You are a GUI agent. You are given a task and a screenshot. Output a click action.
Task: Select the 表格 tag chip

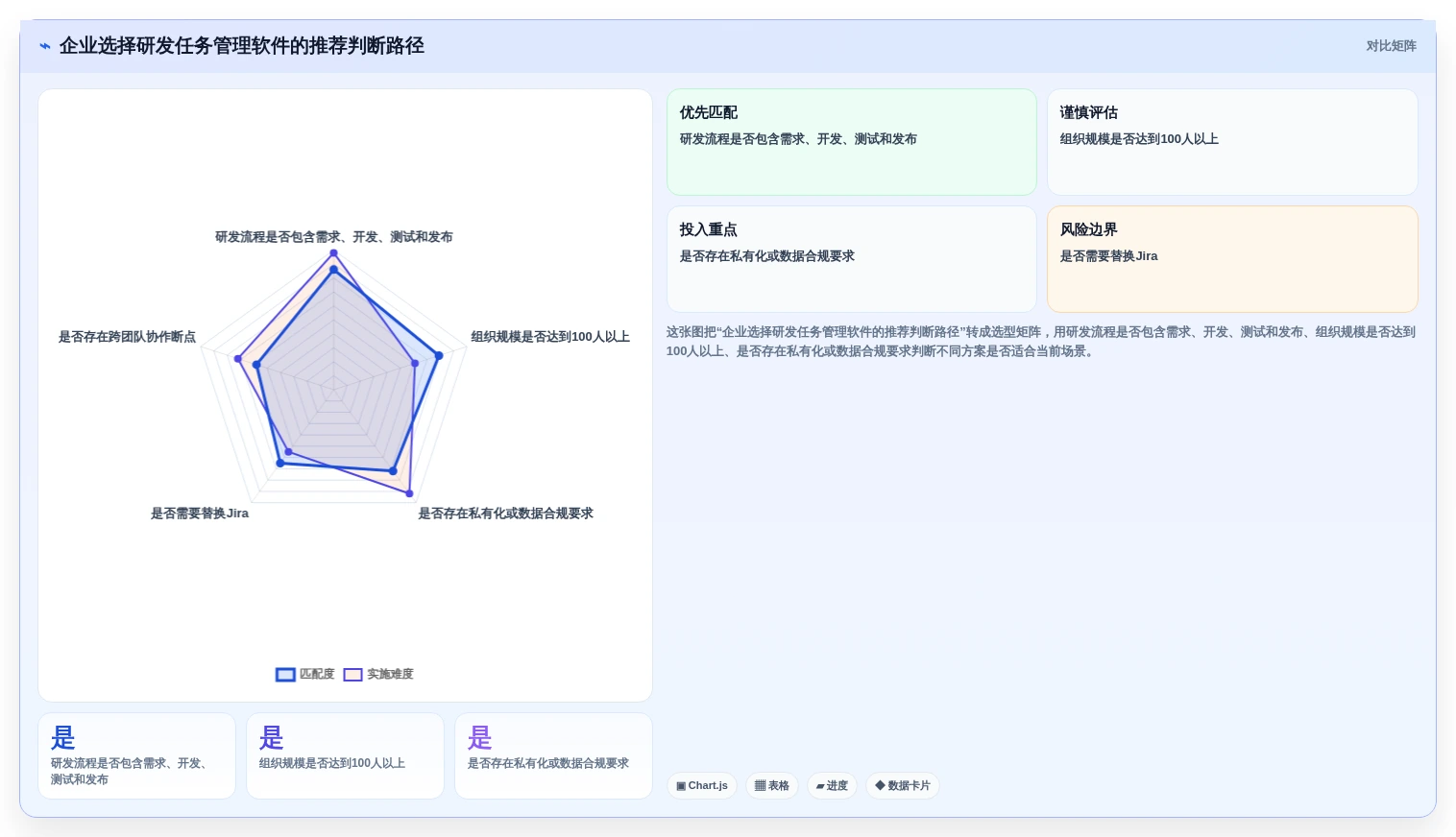772,785
